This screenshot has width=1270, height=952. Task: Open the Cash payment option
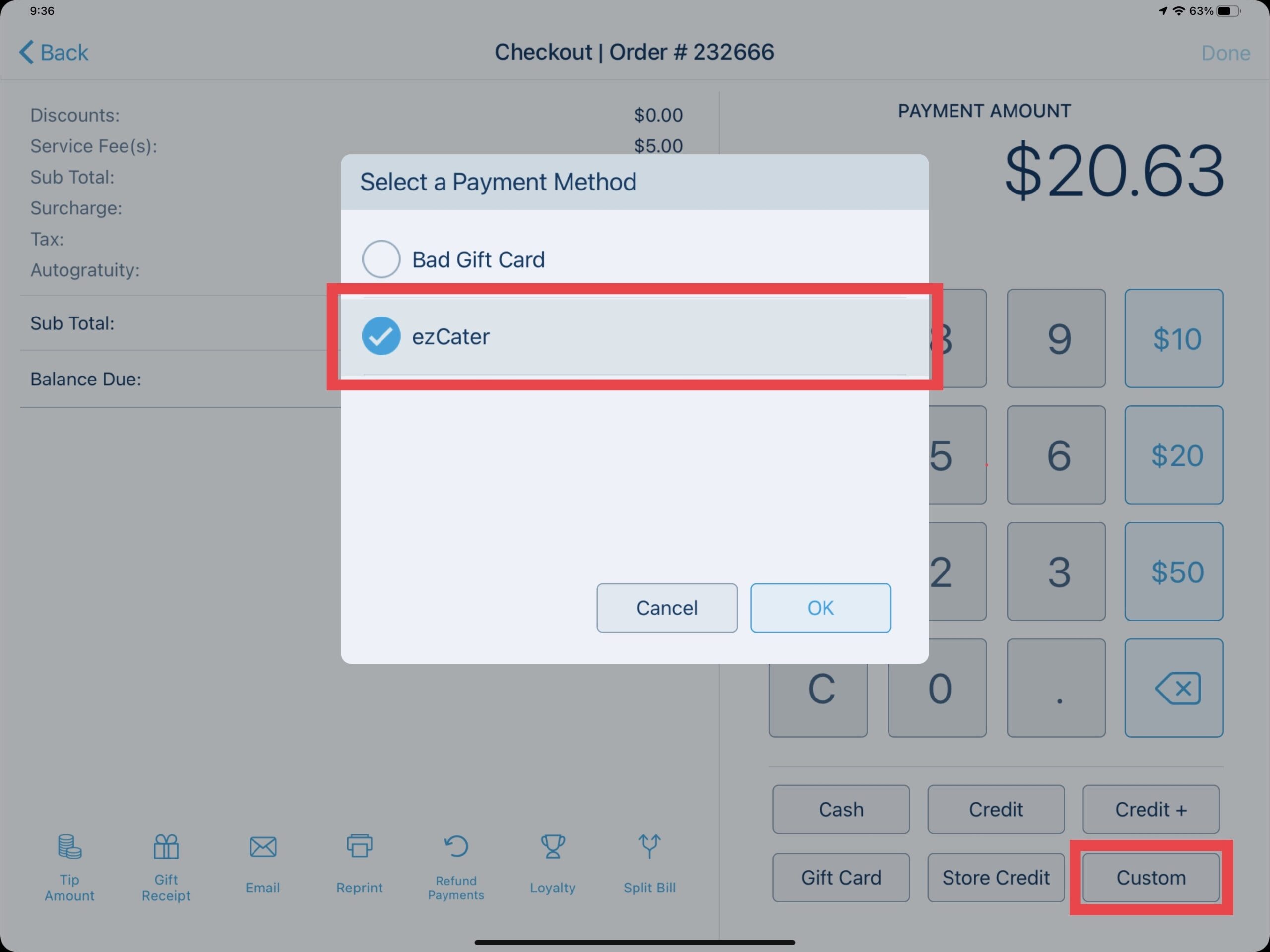point(839,810)
